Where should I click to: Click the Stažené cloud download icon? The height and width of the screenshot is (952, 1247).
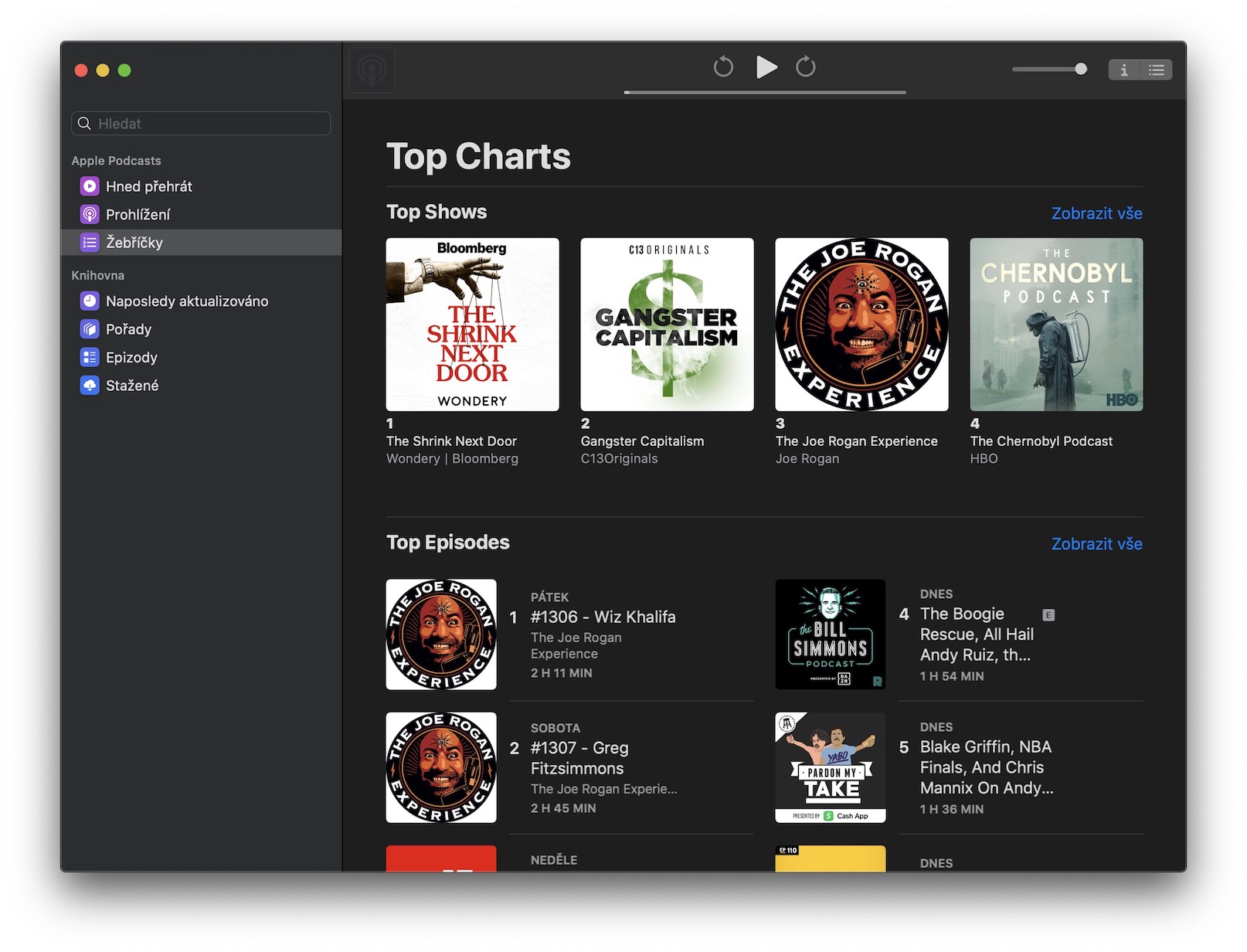[x=90, y=385]
